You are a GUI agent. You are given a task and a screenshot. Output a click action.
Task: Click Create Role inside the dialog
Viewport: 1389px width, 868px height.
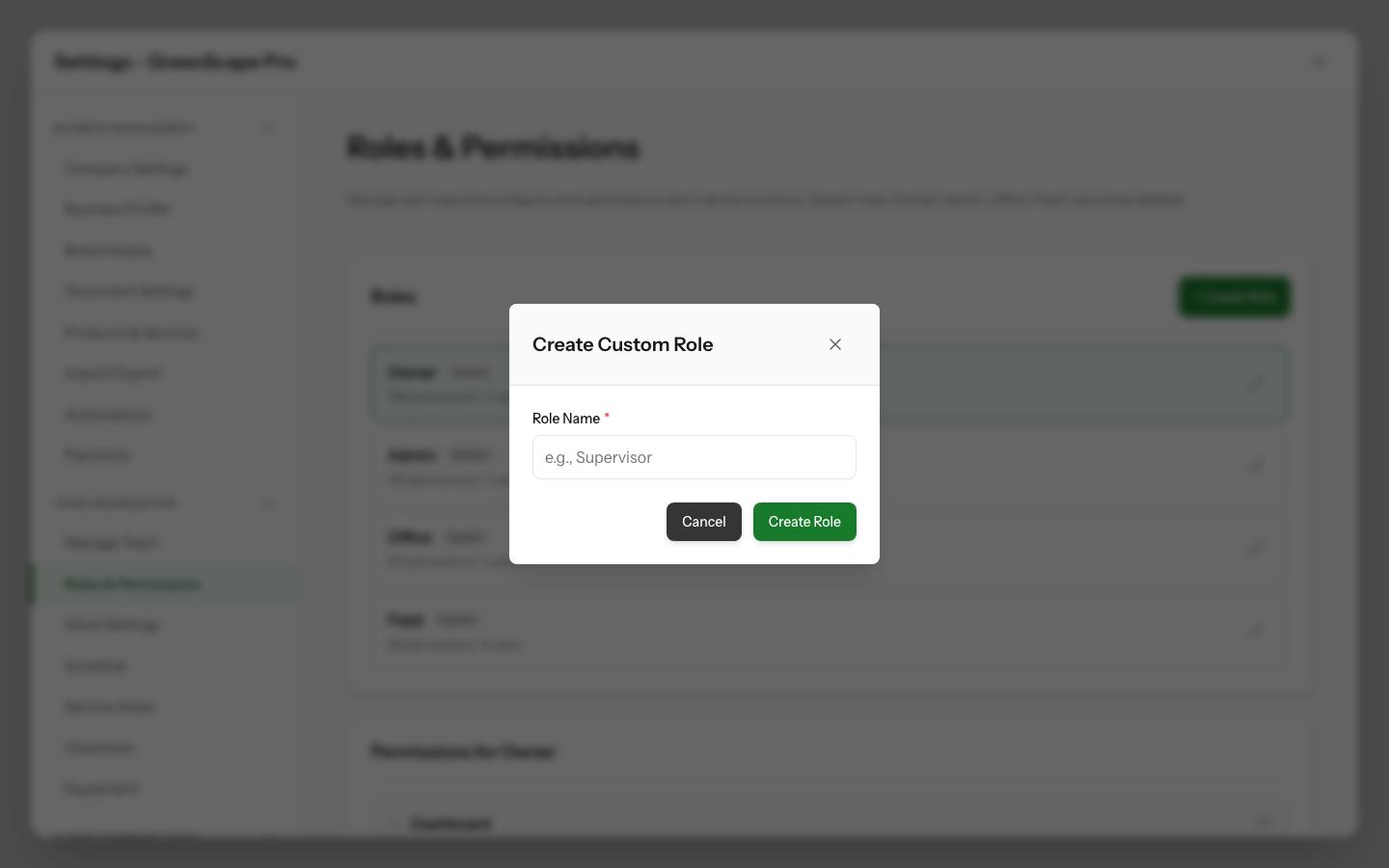[804, 522]
